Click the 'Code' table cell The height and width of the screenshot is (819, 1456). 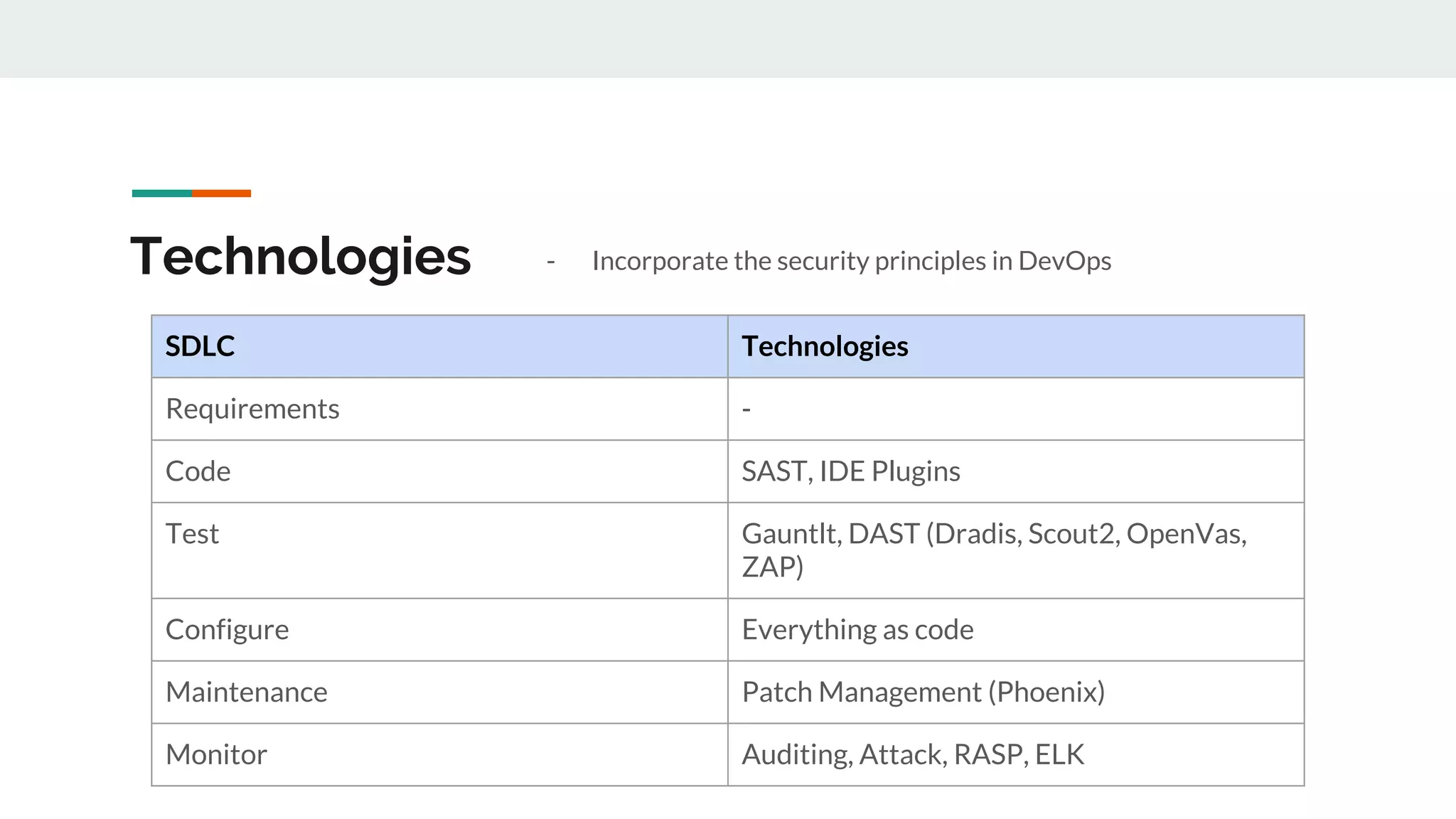point(440,471)
